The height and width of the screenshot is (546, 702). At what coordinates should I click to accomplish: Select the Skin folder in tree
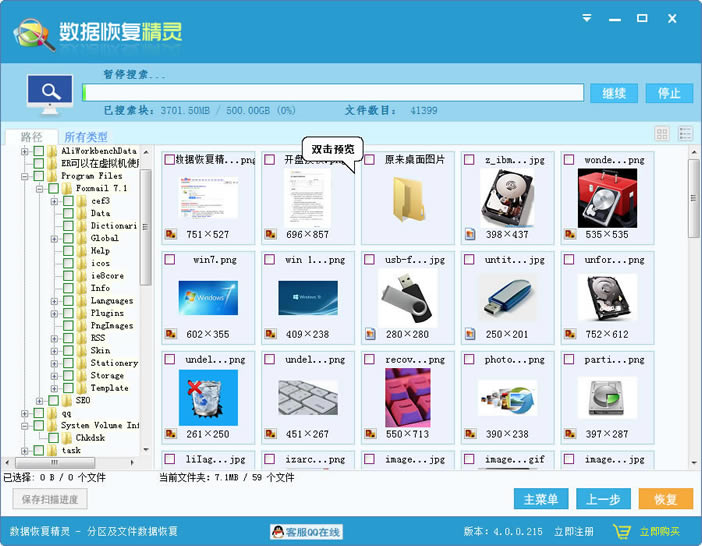pyautogui.click(x=100, y=350)
